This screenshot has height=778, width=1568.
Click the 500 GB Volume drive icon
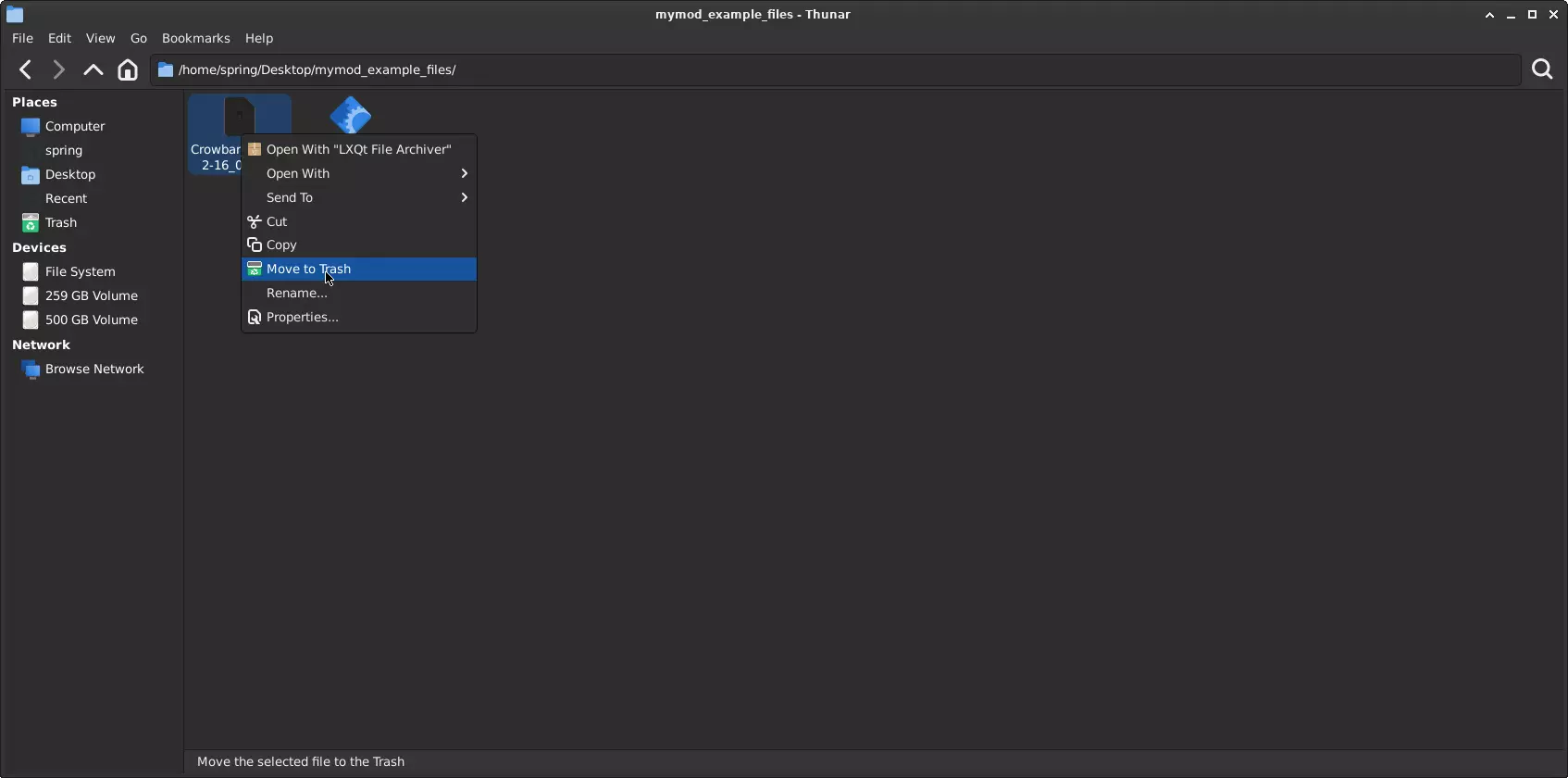[31, 320]
